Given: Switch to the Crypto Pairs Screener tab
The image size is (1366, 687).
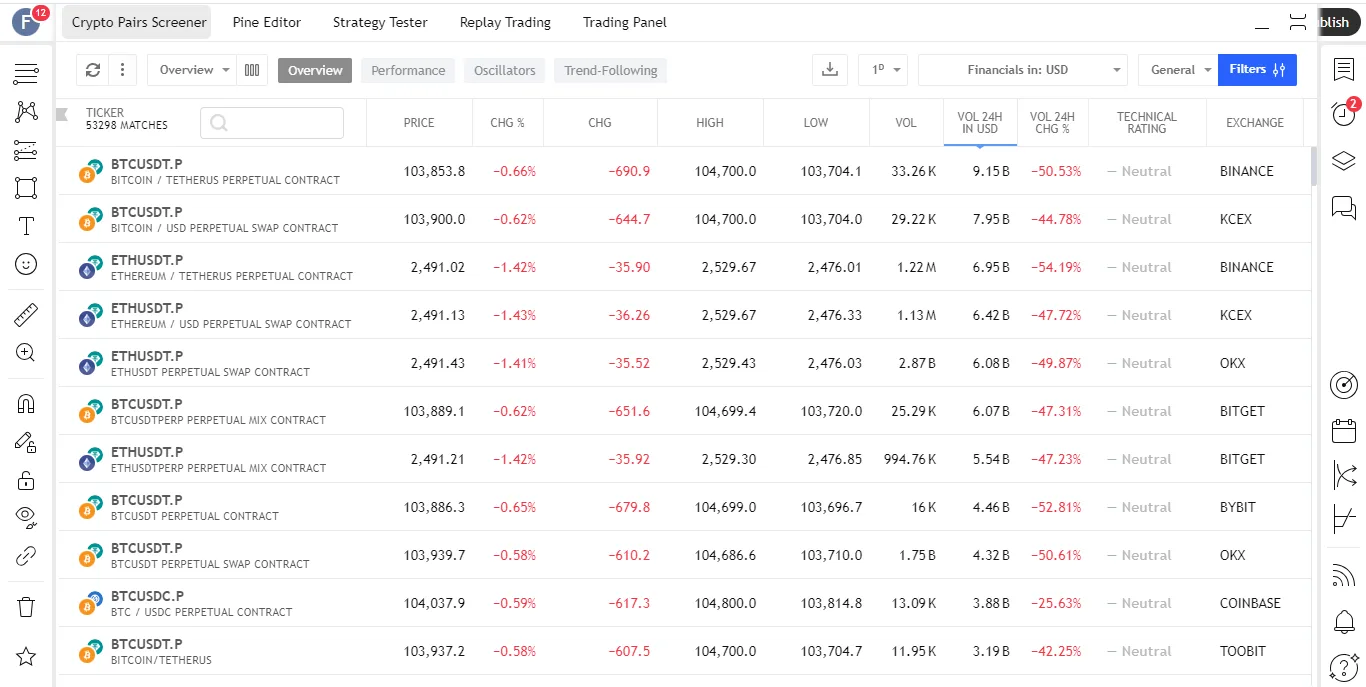Looking at the screenshot, I should point(139,22).
